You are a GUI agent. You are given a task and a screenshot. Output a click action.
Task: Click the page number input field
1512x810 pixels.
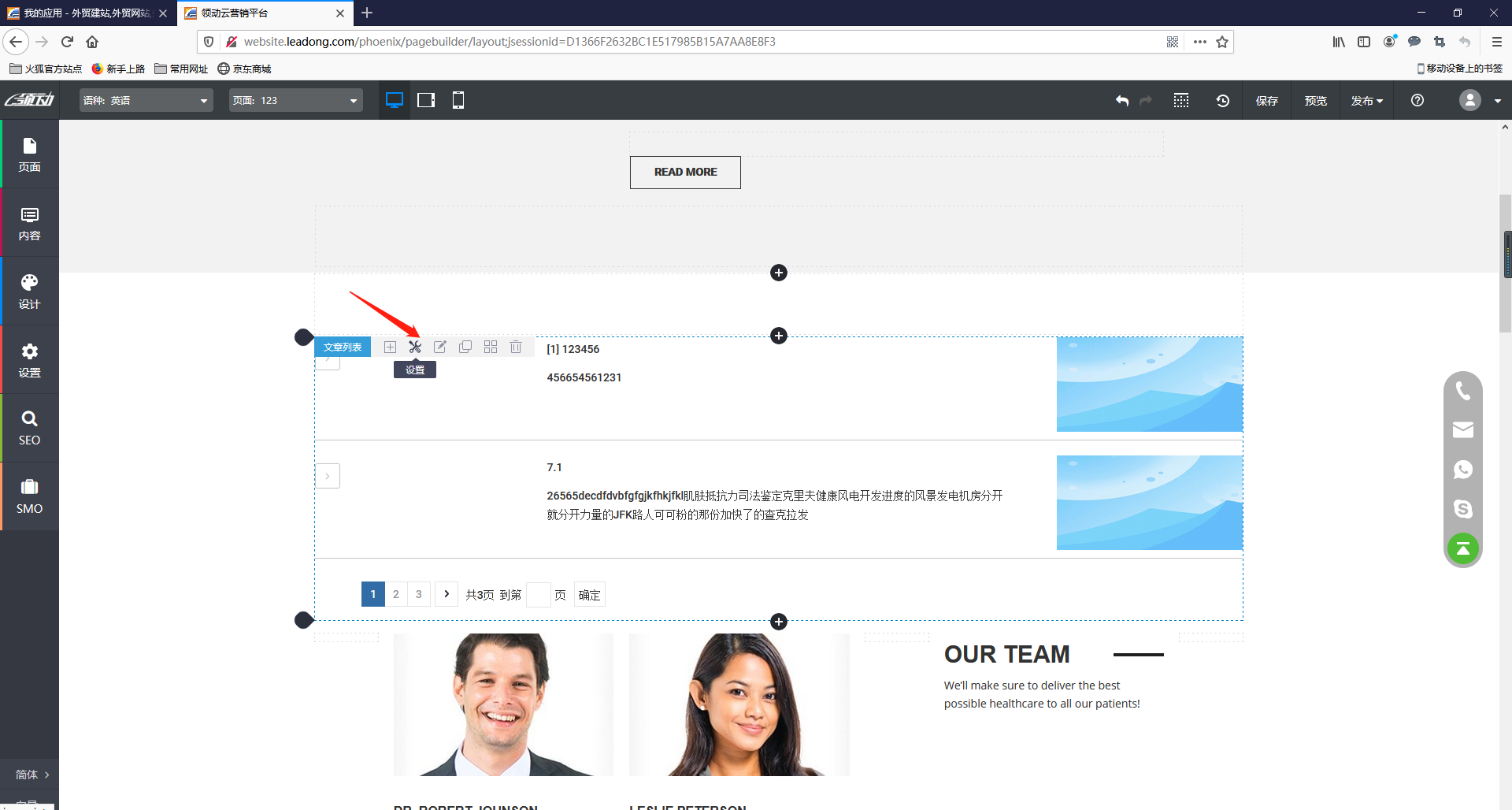(538, 595)
